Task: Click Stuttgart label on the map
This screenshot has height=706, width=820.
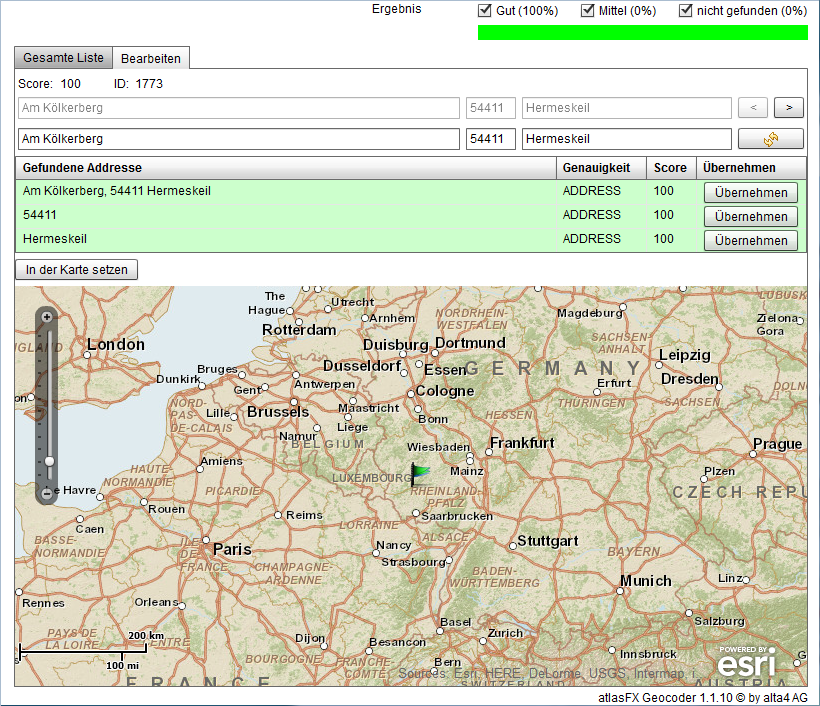Action: pyautogui.click(x=548, y=541)
